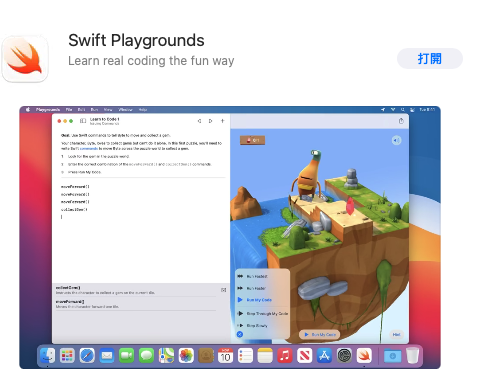The width and height of the screenshot is (477, 386).
Task: Click Contacts icon in the preview dock
Action: (206, 356)
